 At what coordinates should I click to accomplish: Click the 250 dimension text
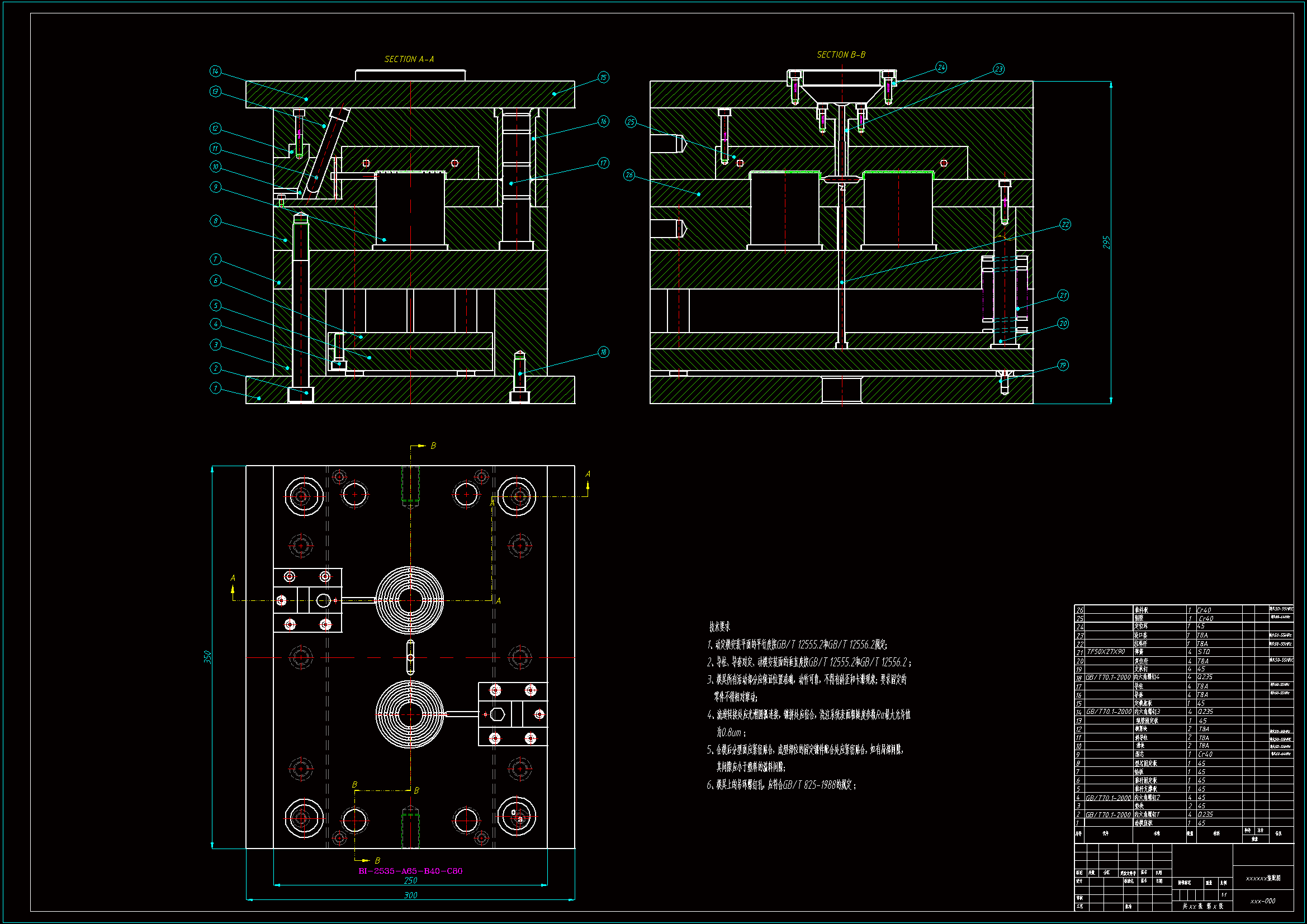tap(410, 880)
